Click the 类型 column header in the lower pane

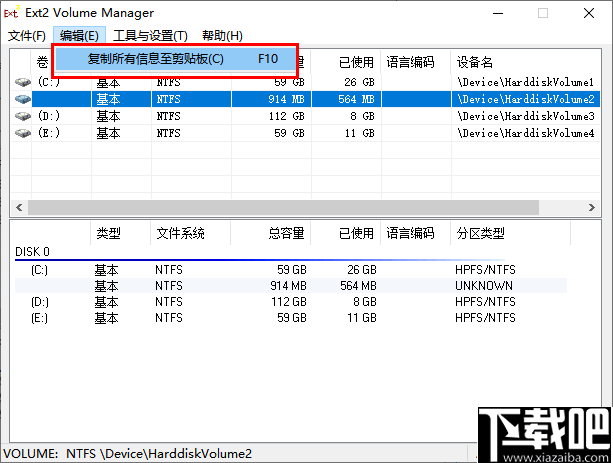tap(120, 233)
